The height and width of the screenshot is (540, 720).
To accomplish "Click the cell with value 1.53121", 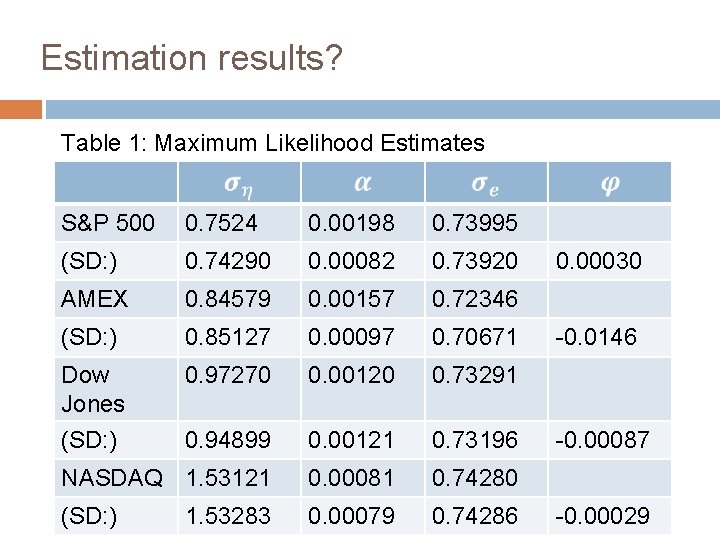I will 239,478.
